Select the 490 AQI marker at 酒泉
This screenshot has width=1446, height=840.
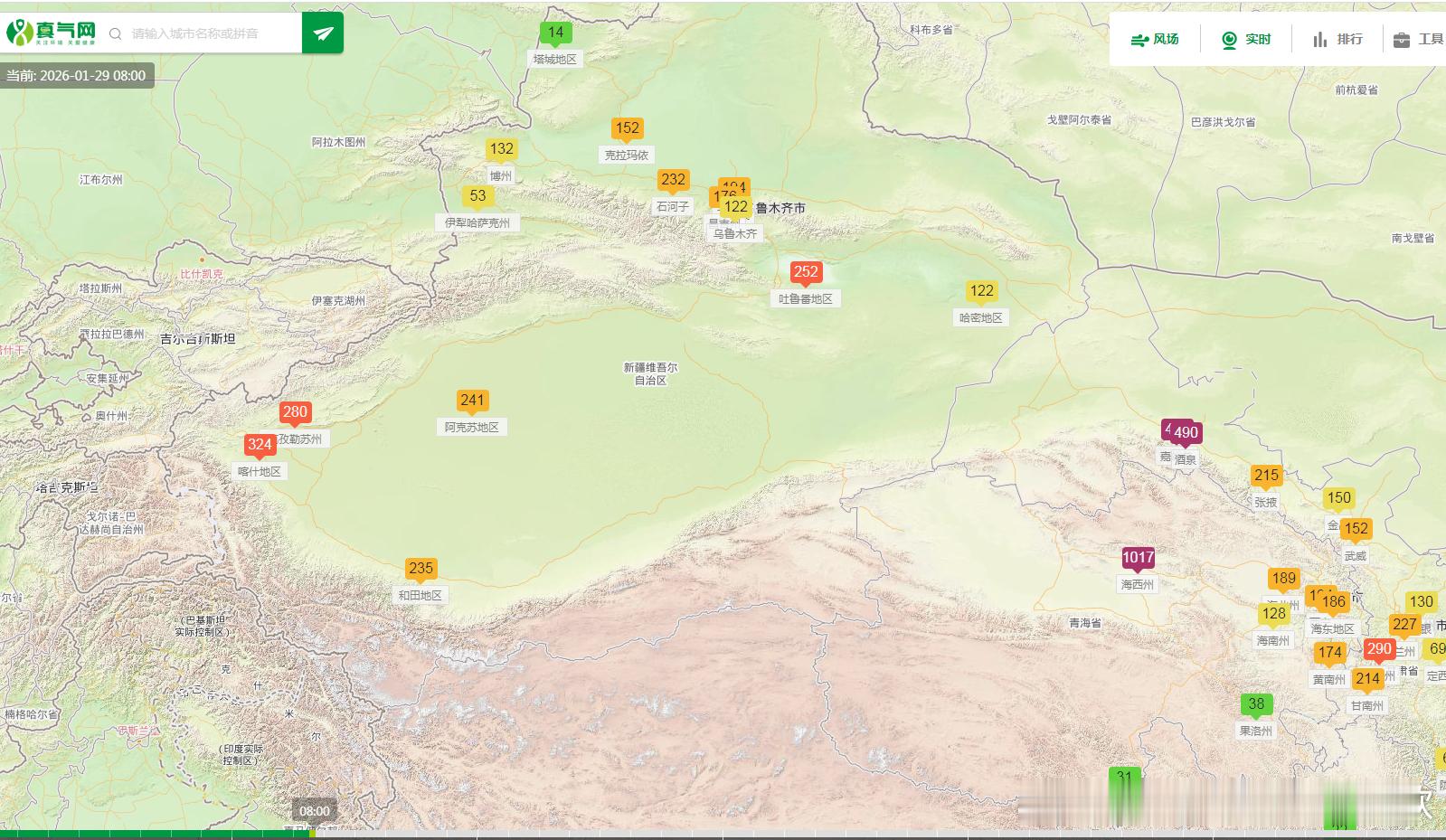[1186, 433]
